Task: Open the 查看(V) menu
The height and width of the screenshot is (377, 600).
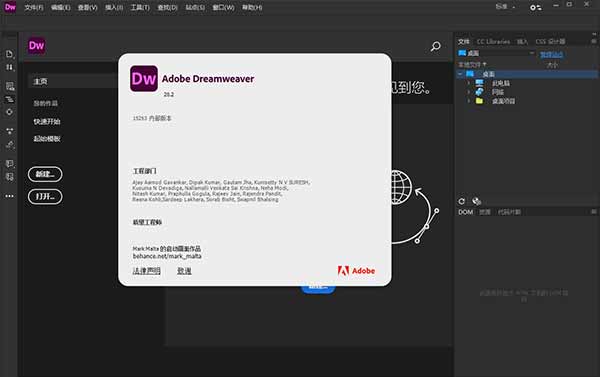Action: tap(87, 7)
